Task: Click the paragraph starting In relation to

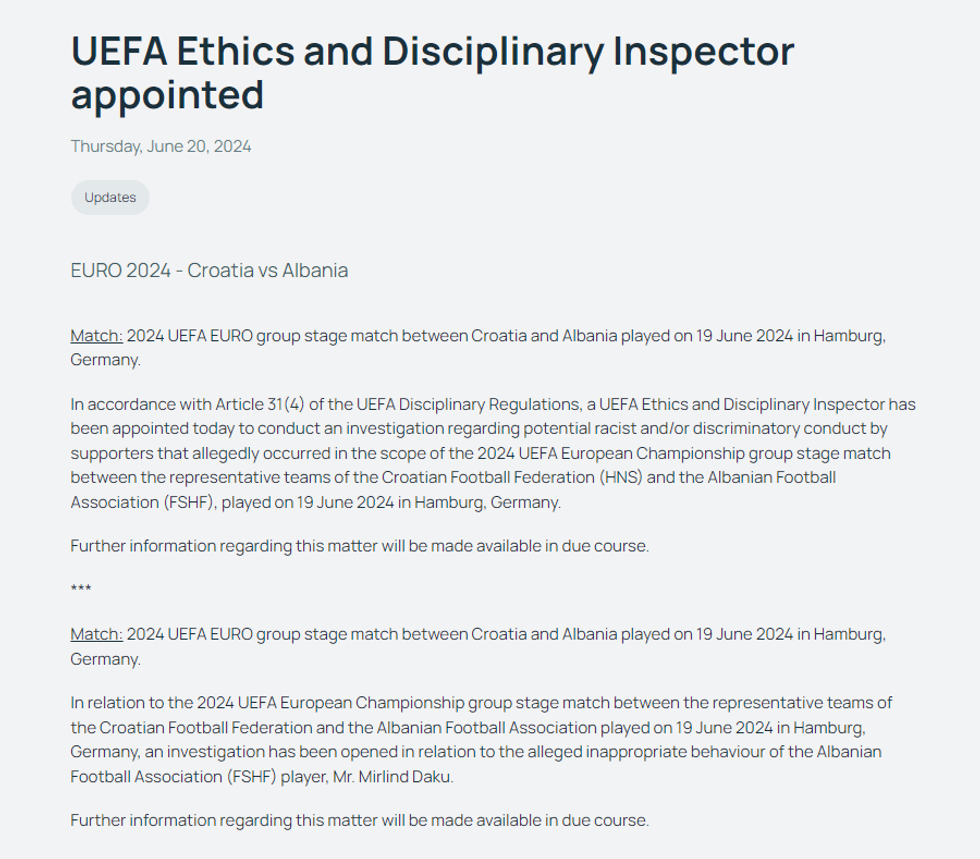Action: click(x=480, y=739)
